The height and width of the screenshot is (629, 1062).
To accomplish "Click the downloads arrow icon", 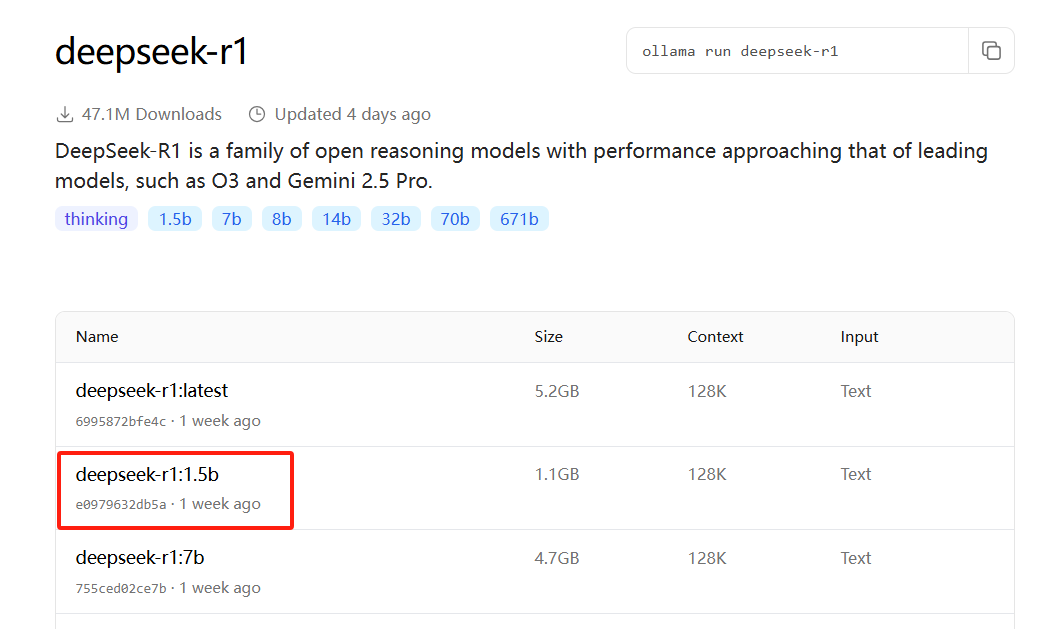I will pyautogui.click(x=64, y=114).
